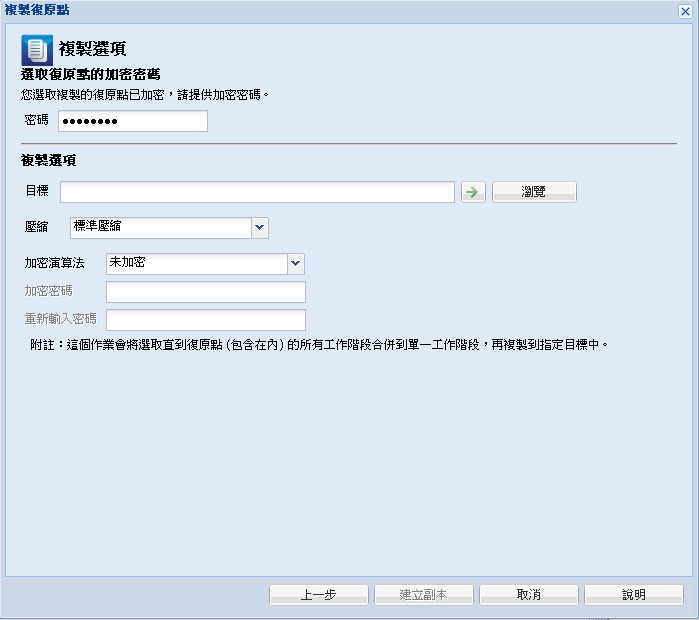Click the 瀏覽 browse button

534,192
